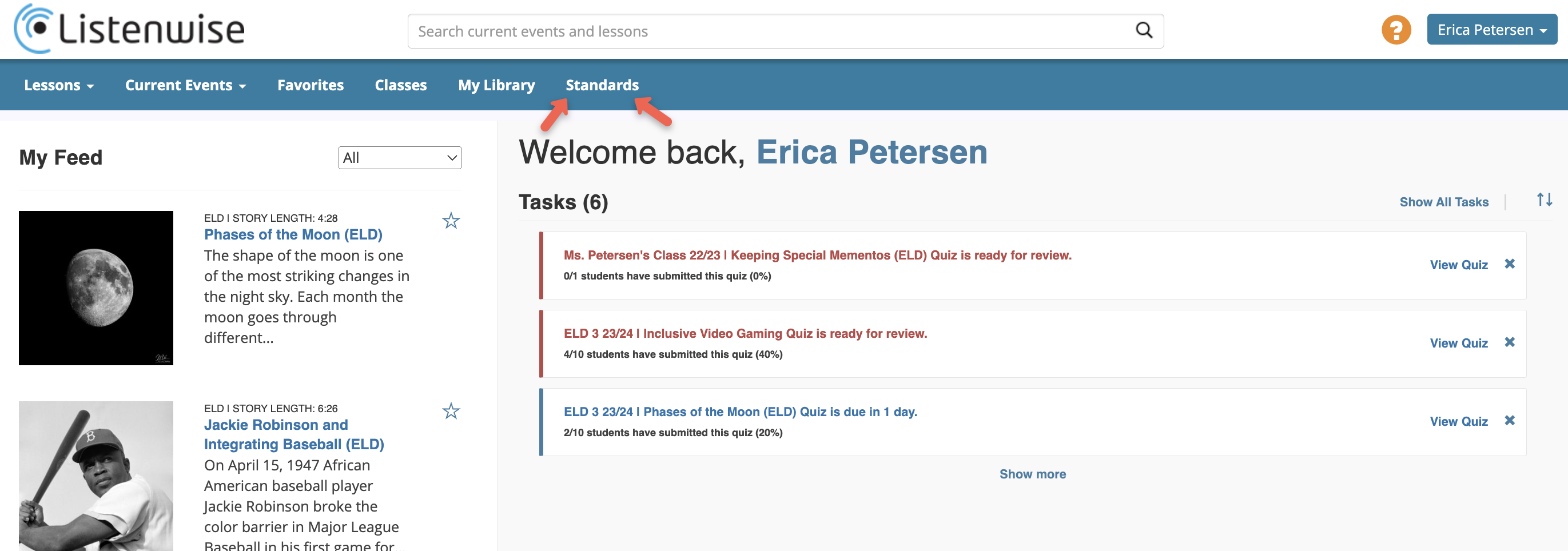Screen dimensions: 1568x551
Task: Expand the Current Events menu
Action: [185, 85]
